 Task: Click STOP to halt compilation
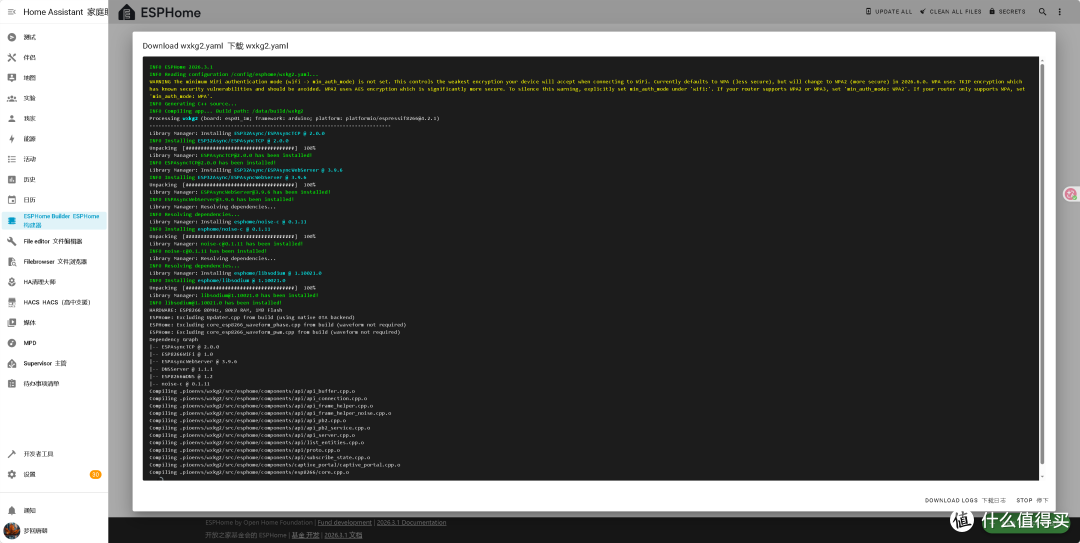(x=1032, y=500)
